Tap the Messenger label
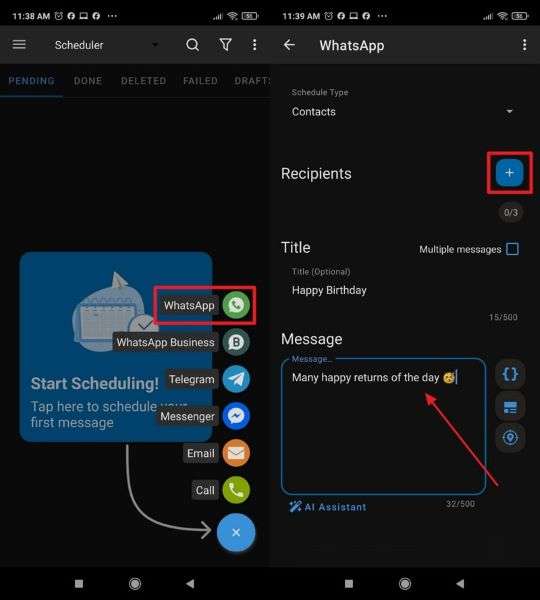The width and height of the screenshot is (540, 600). [x=187, y=416]
